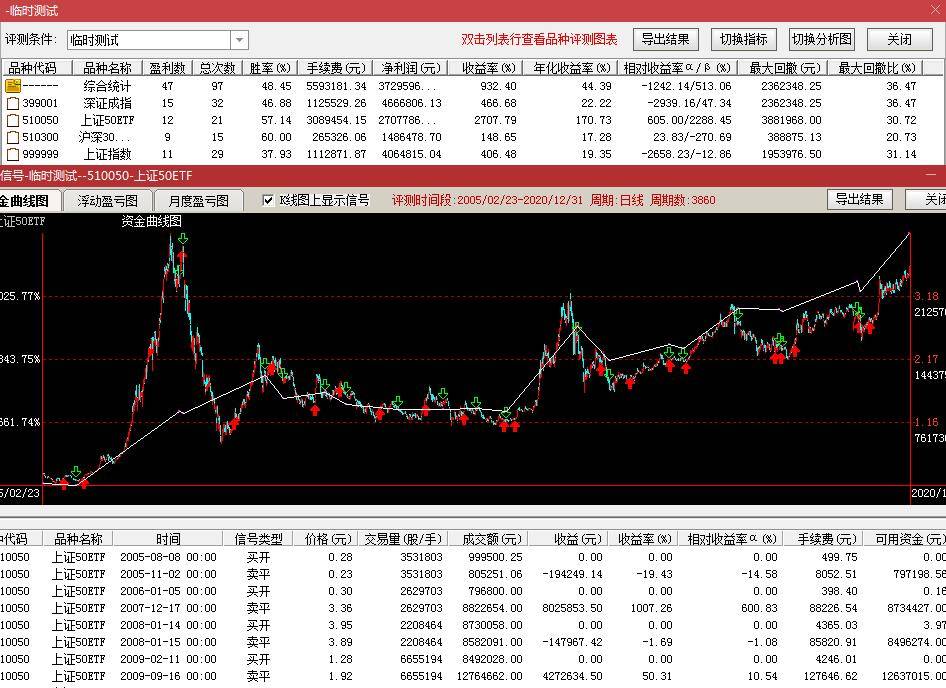
Task: Select the 资金曲线图 tab
Action: coord(28,200)
